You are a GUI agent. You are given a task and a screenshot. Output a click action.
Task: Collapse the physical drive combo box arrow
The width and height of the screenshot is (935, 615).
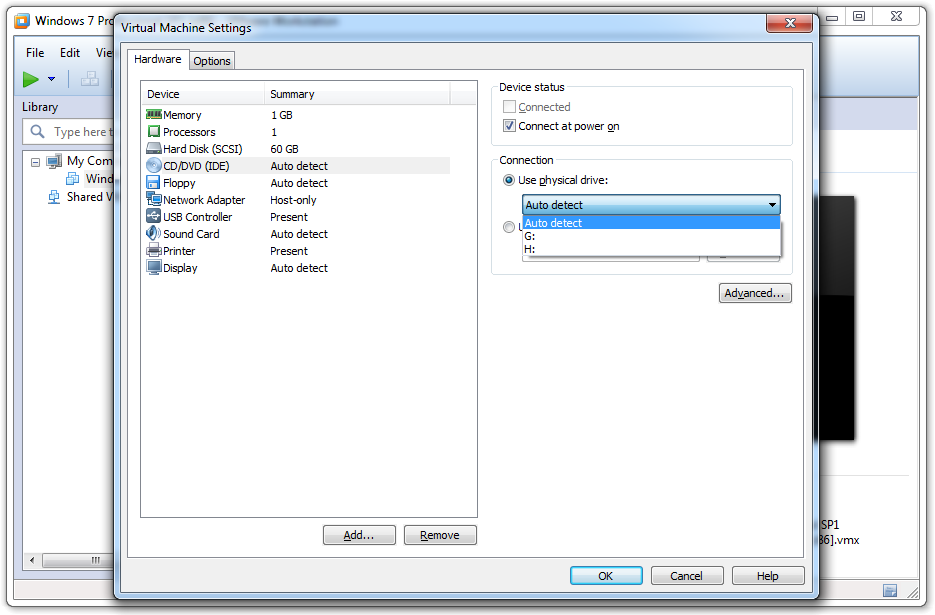pyautogui.click(x=771, y=205)
